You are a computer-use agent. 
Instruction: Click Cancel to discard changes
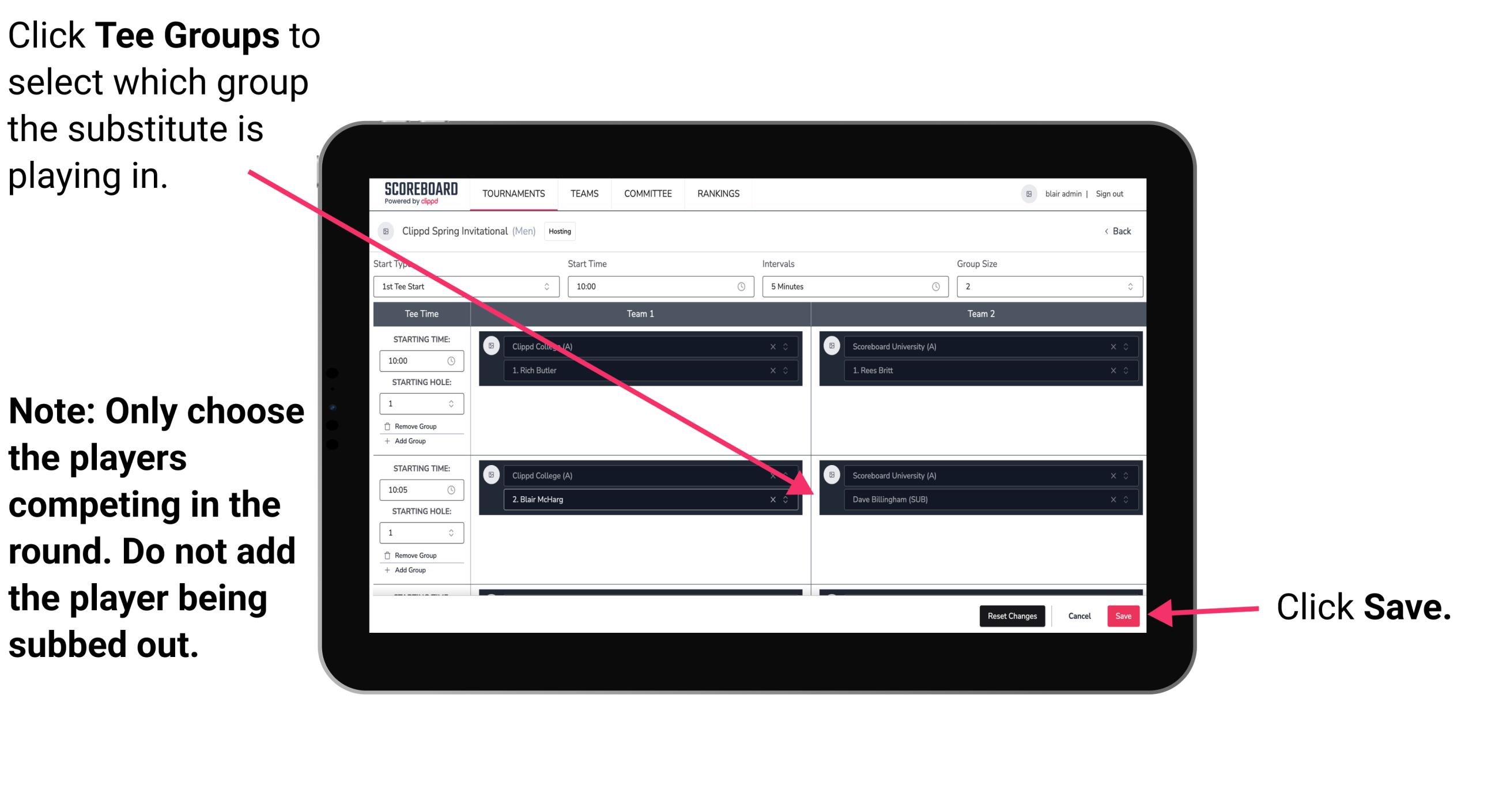1079,615
